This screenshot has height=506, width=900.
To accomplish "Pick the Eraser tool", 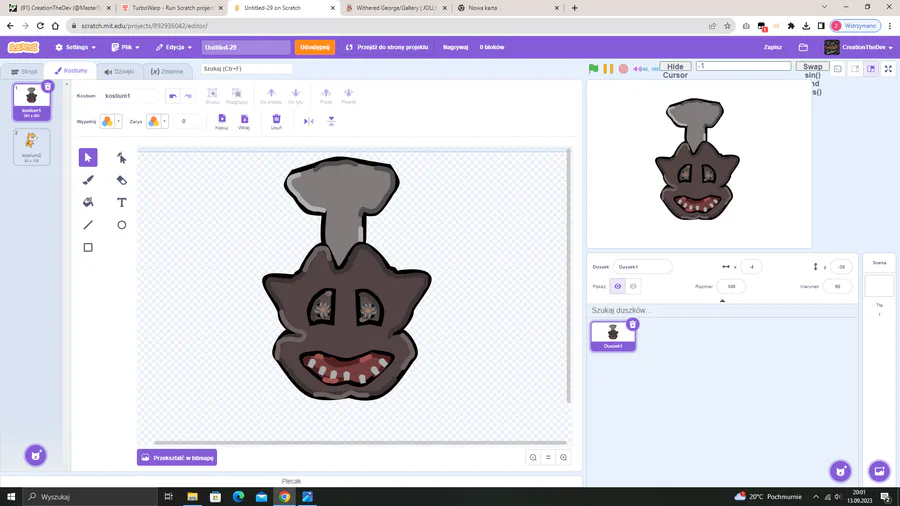I will pos(122,180).
